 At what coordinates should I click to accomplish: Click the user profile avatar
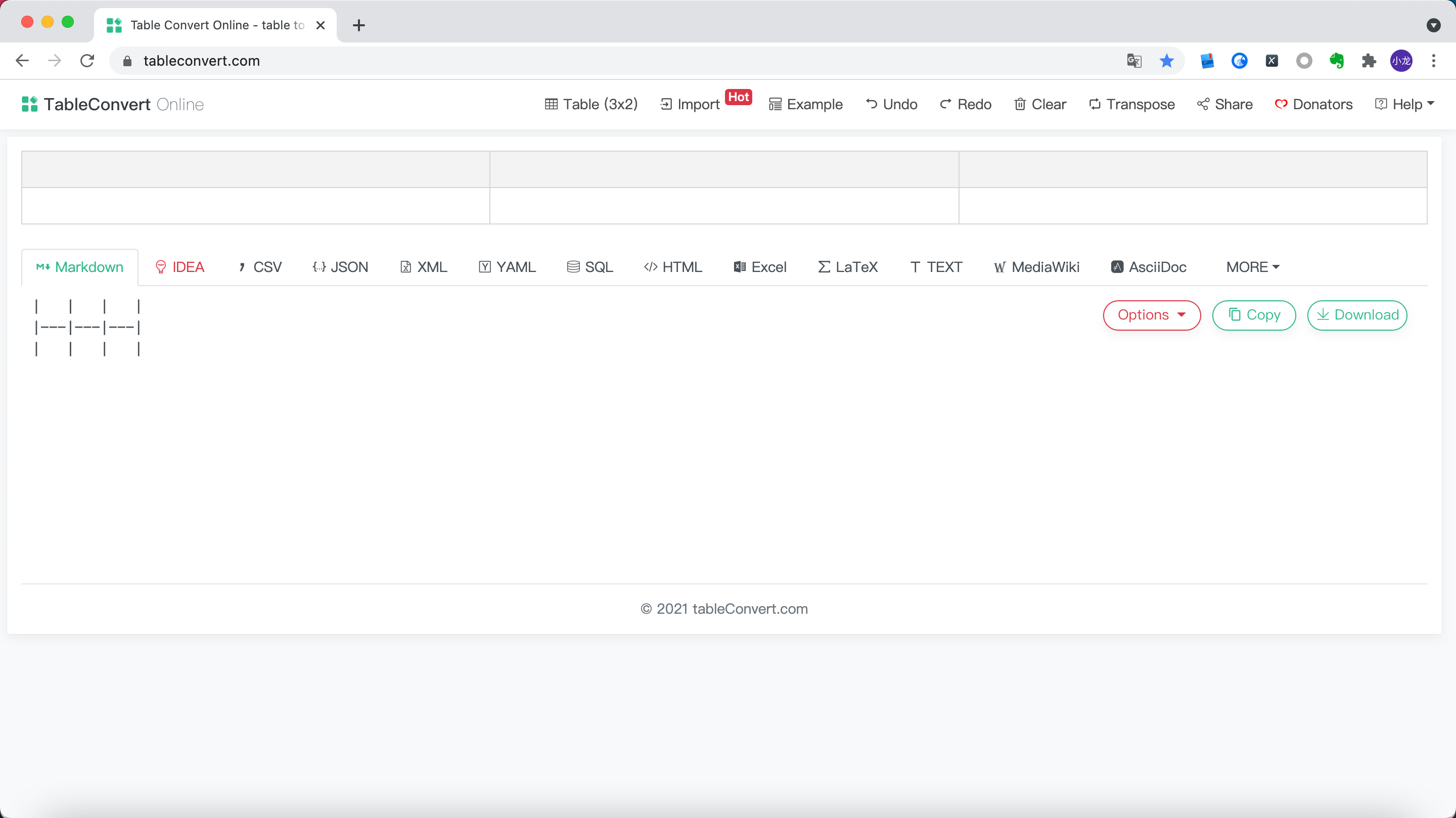pyautogui.click(x=1401, y=61)
